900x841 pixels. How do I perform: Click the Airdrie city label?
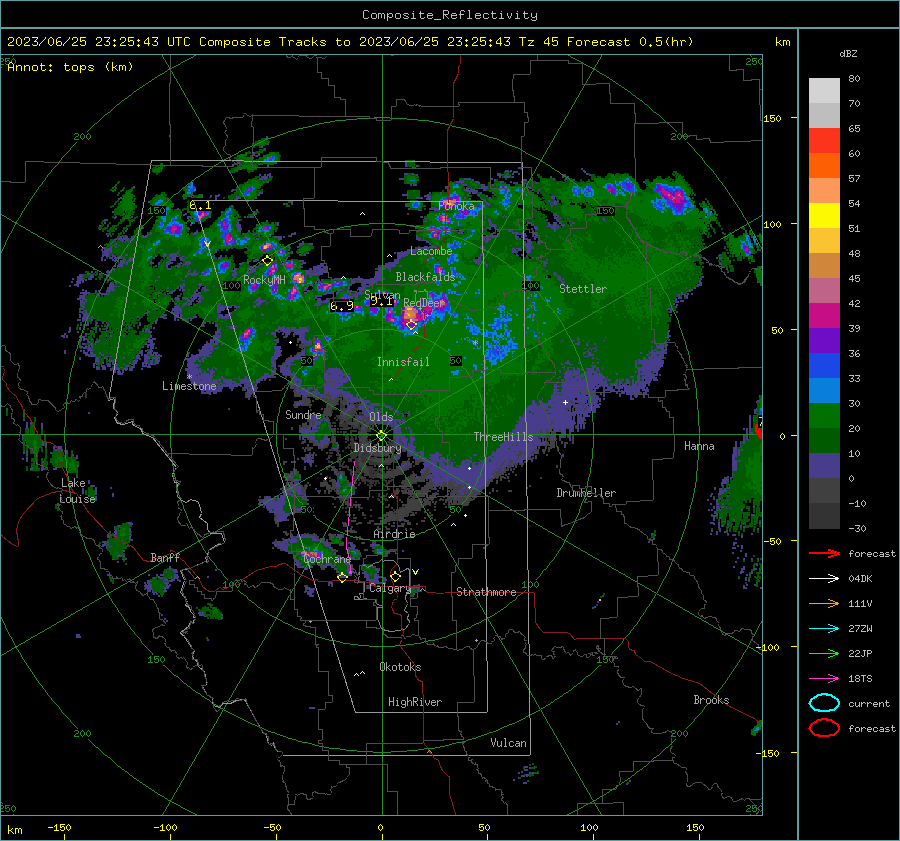[394, 534]
